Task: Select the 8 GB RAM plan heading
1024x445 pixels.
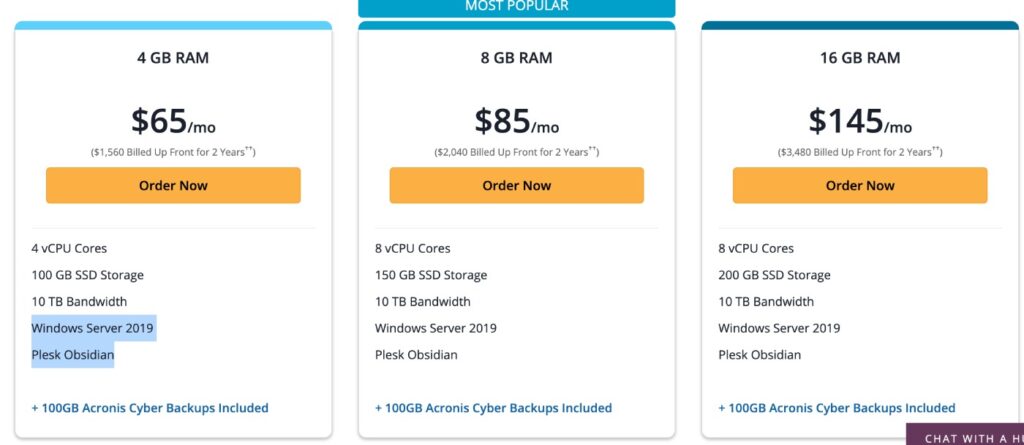Action: coord(516,58)
